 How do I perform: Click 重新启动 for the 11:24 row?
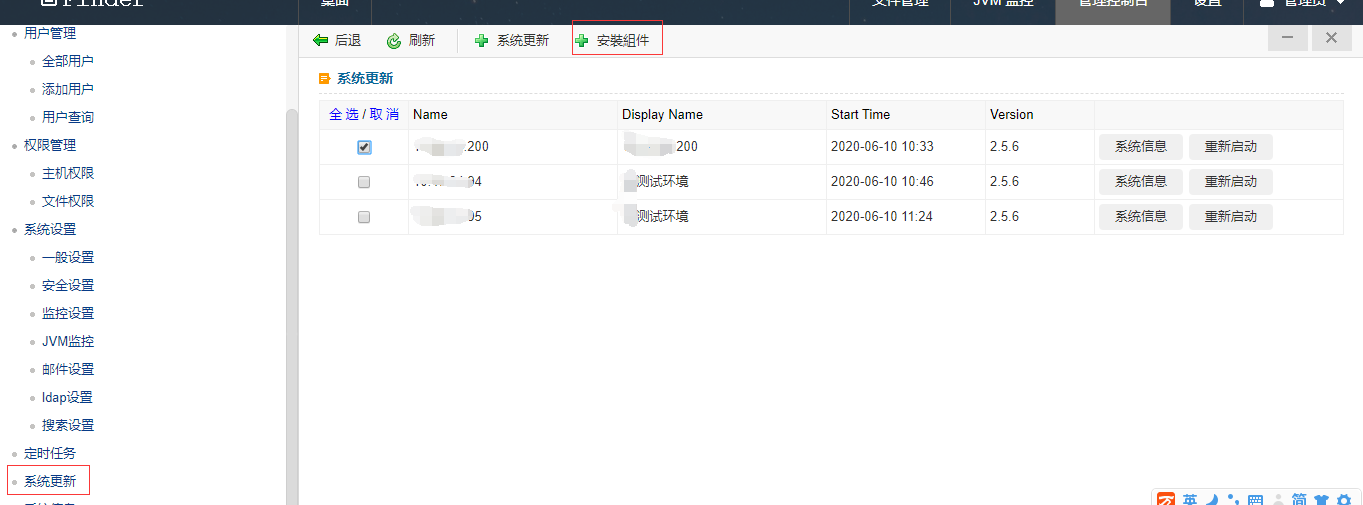point(1231,217)
